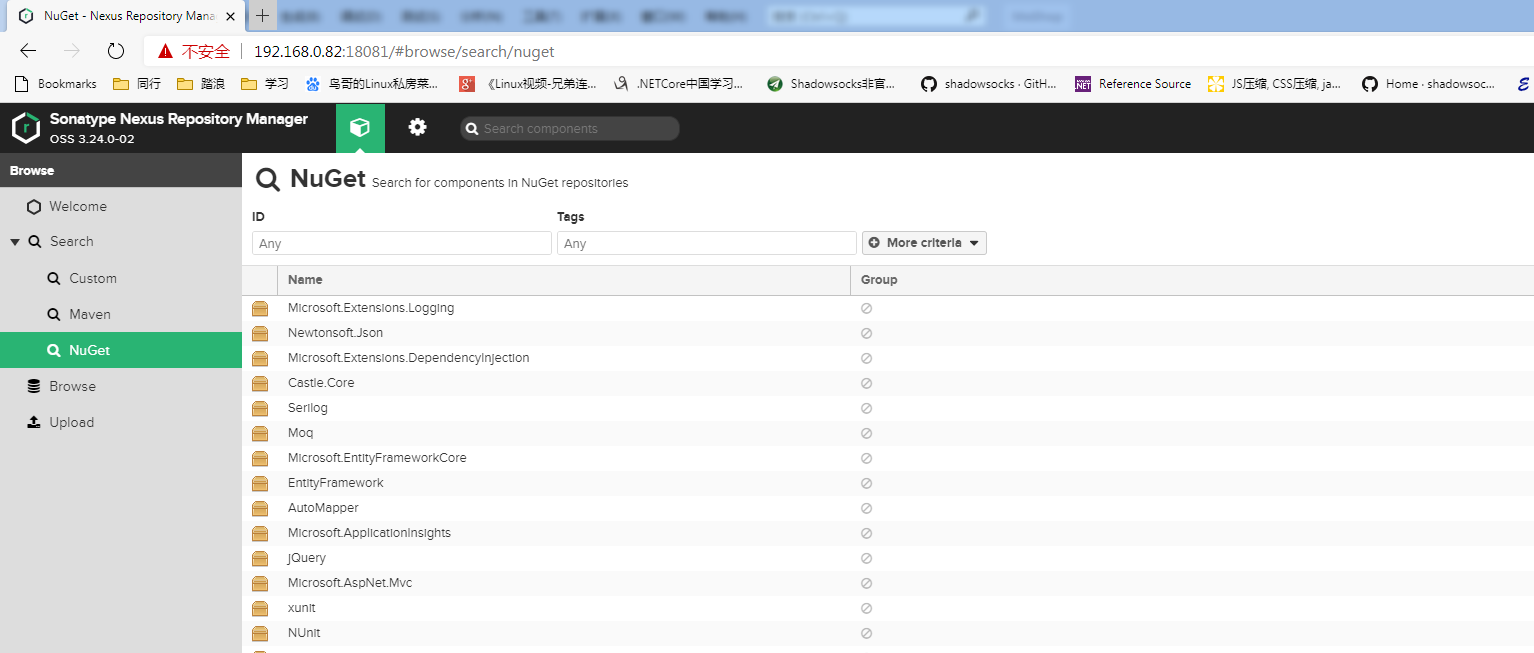Open Browse repositories in sidebar
1534x653 pixels.
click(x=72, y=386)
